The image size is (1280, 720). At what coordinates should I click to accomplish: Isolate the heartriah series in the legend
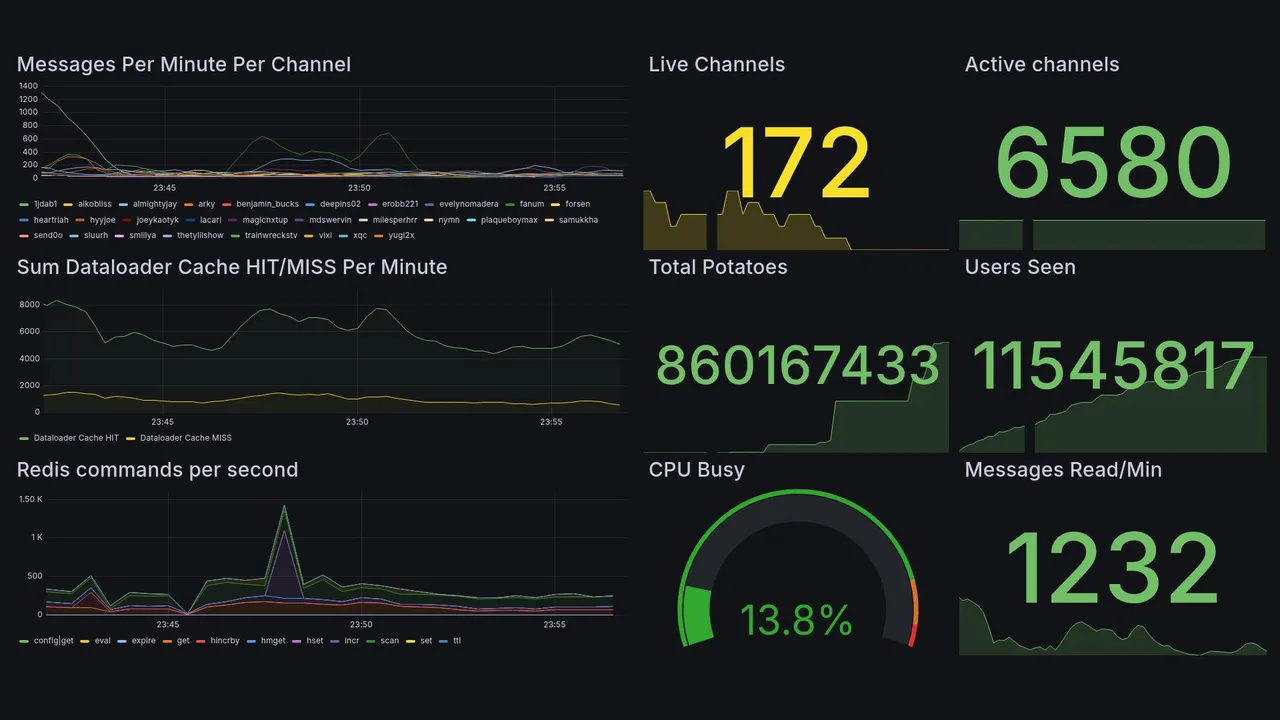coord(51,220)
